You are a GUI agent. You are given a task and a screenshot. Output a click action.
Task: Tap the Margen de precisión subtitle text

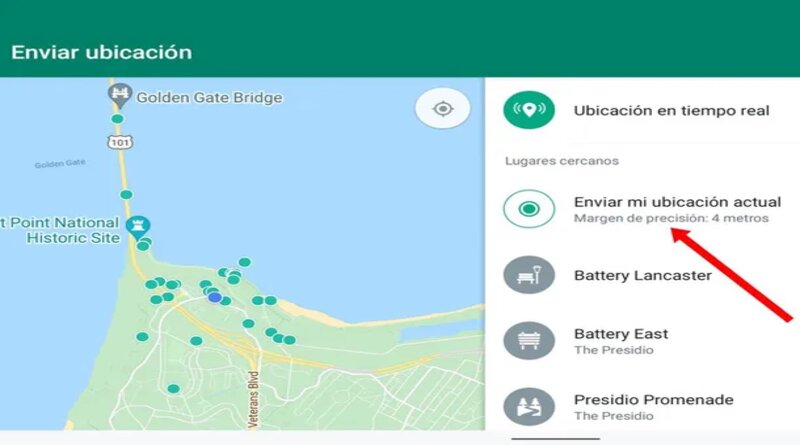[671, 218]
